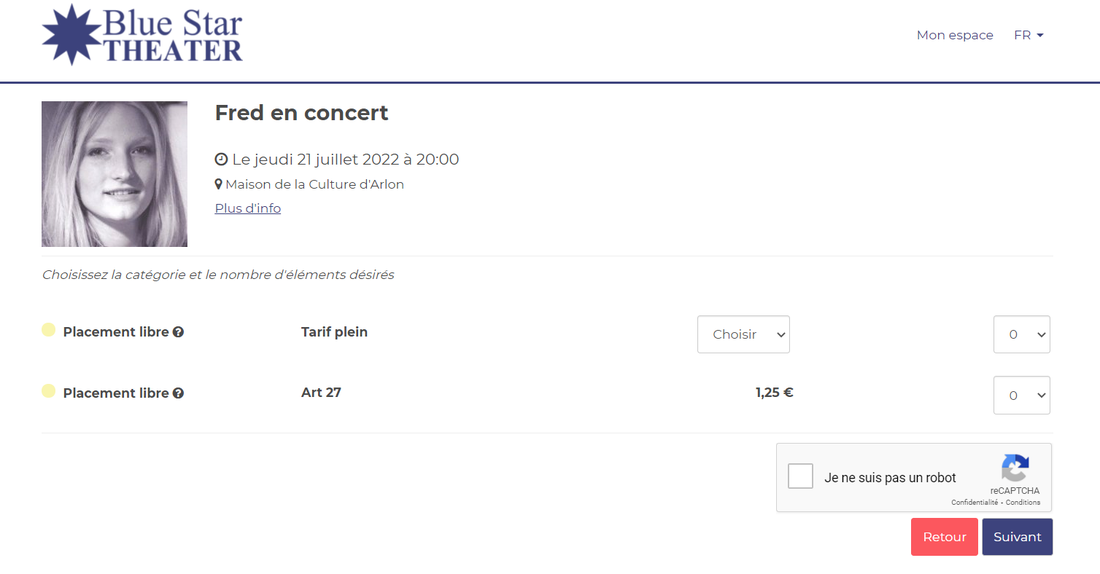This screenshot has width=1100, height=574.
Task: Check the "Je ne suis pas un robot" box
Action: point(800,477)
